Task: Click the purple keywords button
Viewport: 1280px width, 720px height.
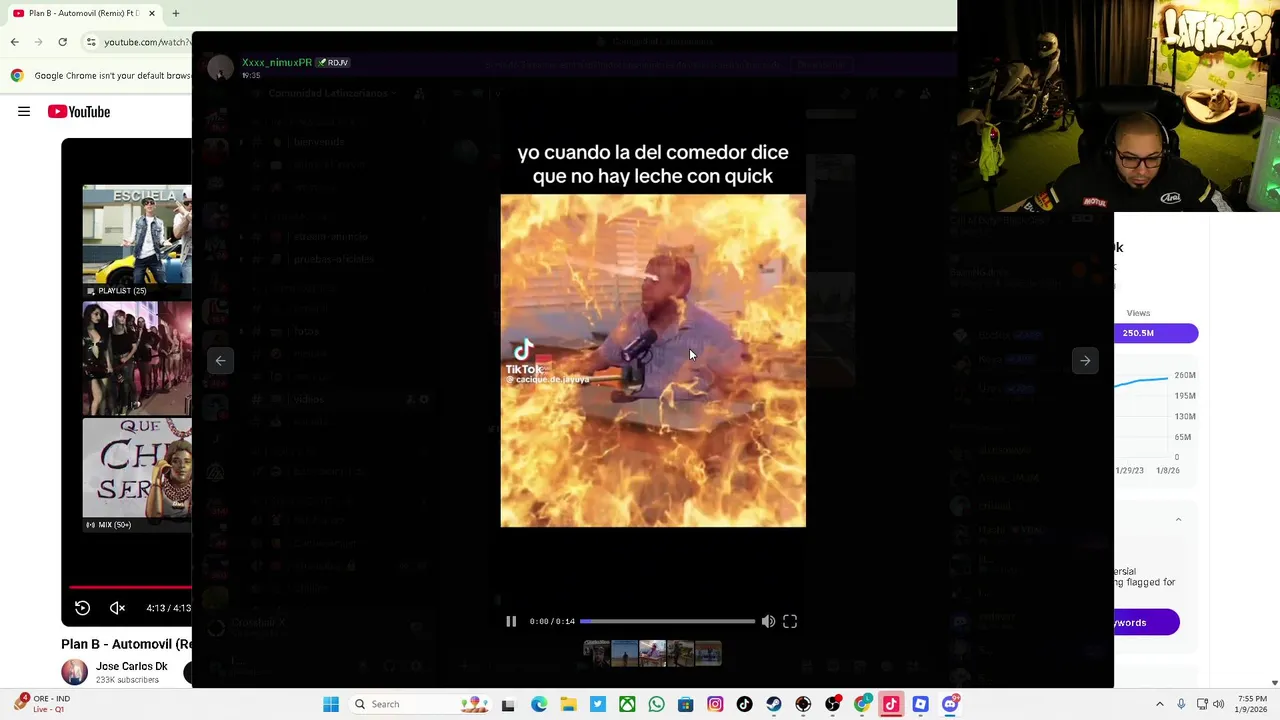Action: (1147, 622)
